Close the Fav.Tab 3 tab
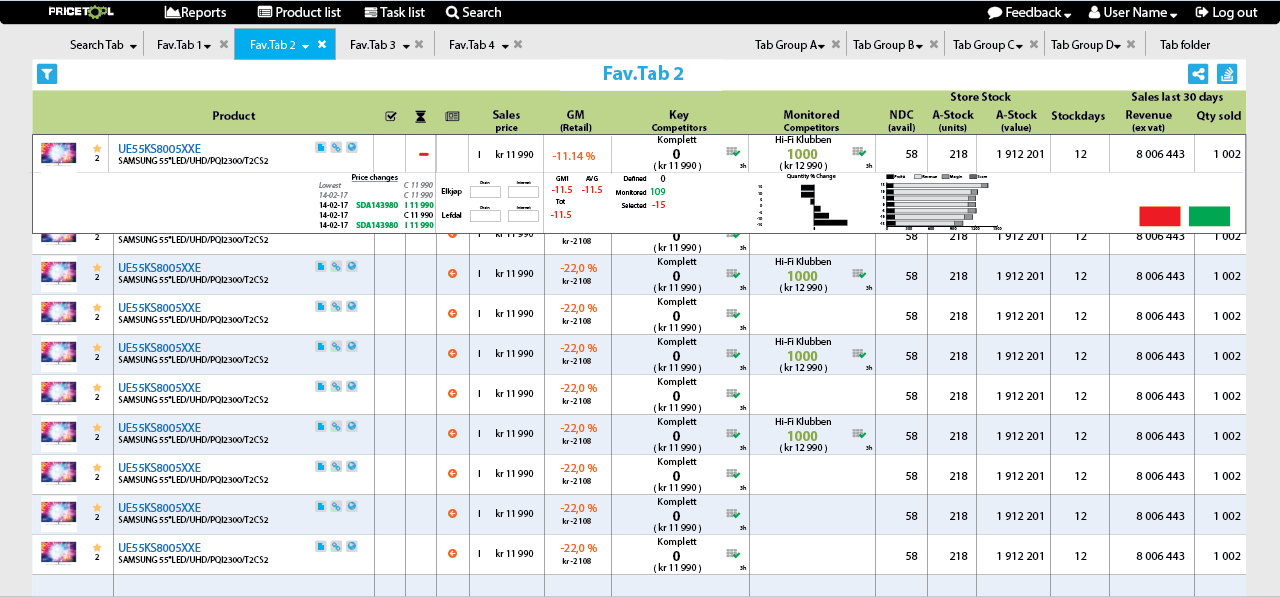 (x=419, y=44)
